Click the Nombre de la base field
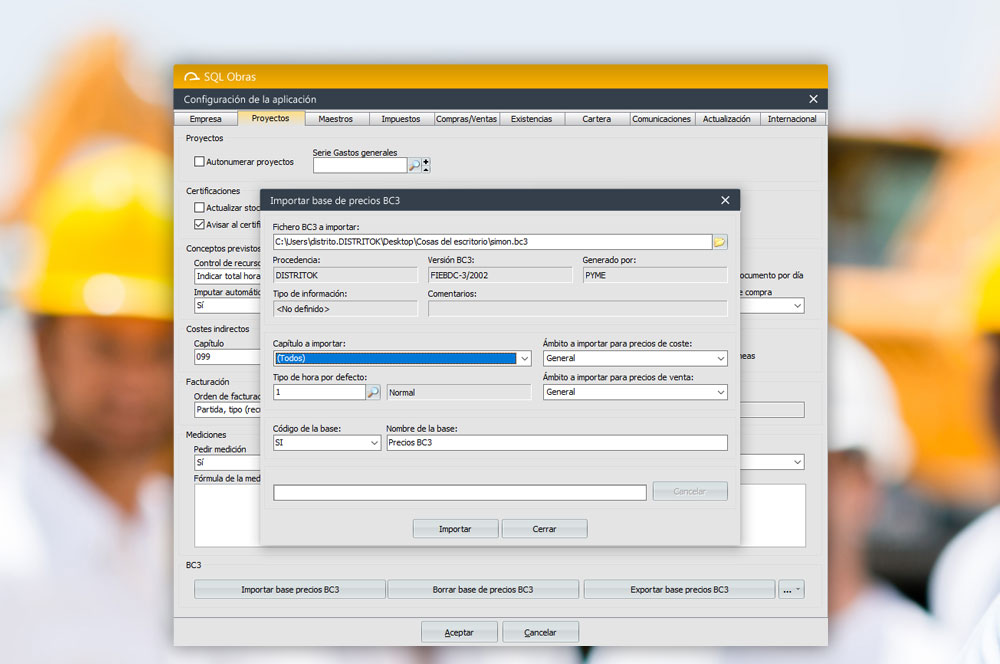 point(556,443)
